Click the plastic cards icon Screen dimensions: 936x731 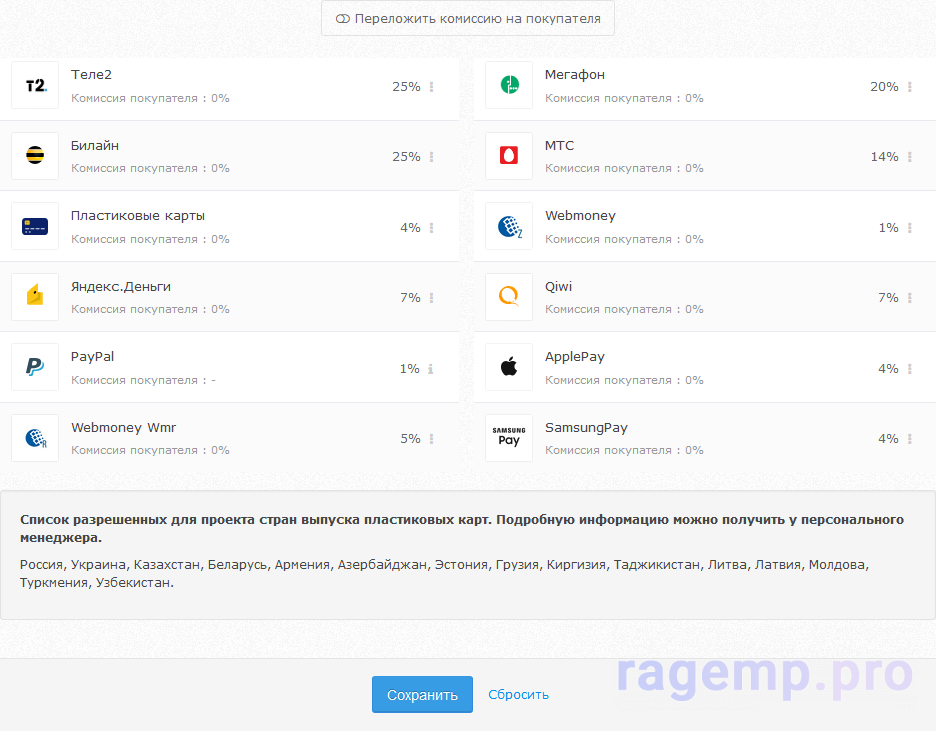[x=35, y=226]
